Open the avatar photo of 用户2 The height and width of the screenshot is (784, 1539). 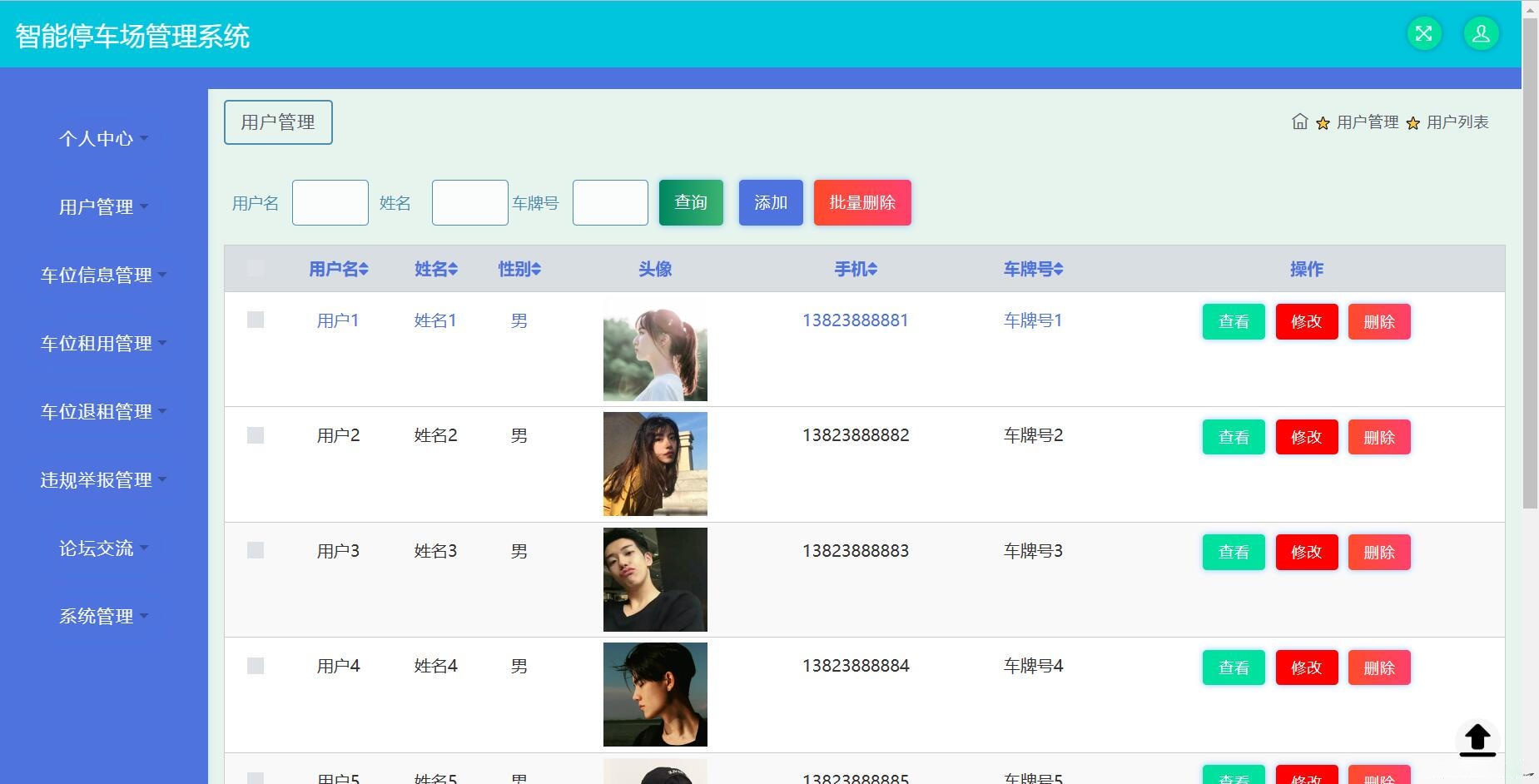click(x=655, y=464)
